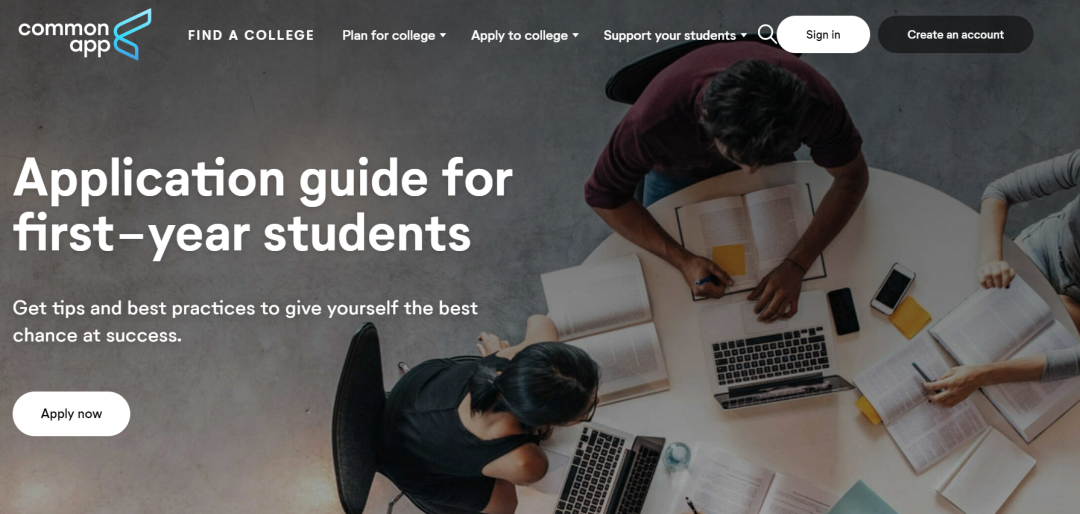Open the FIND A COLLEGE menu item
1080x514 pixels.
(251, 35)
